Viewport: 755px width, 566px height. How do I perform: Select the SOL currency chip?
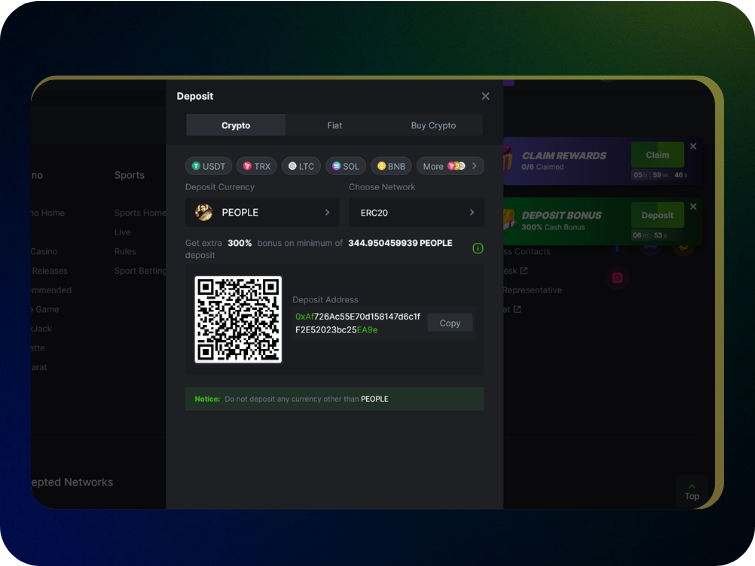click(x=345, y=166)
